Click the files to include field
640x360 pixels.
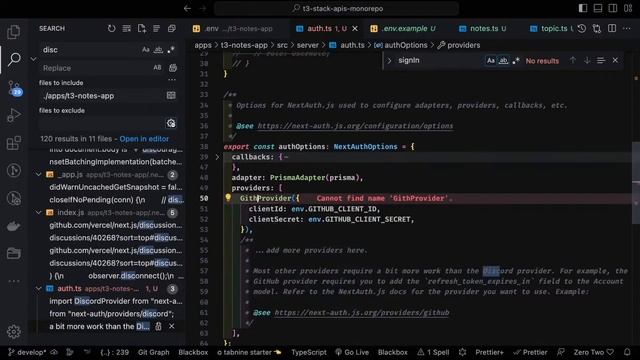[102, 96]
